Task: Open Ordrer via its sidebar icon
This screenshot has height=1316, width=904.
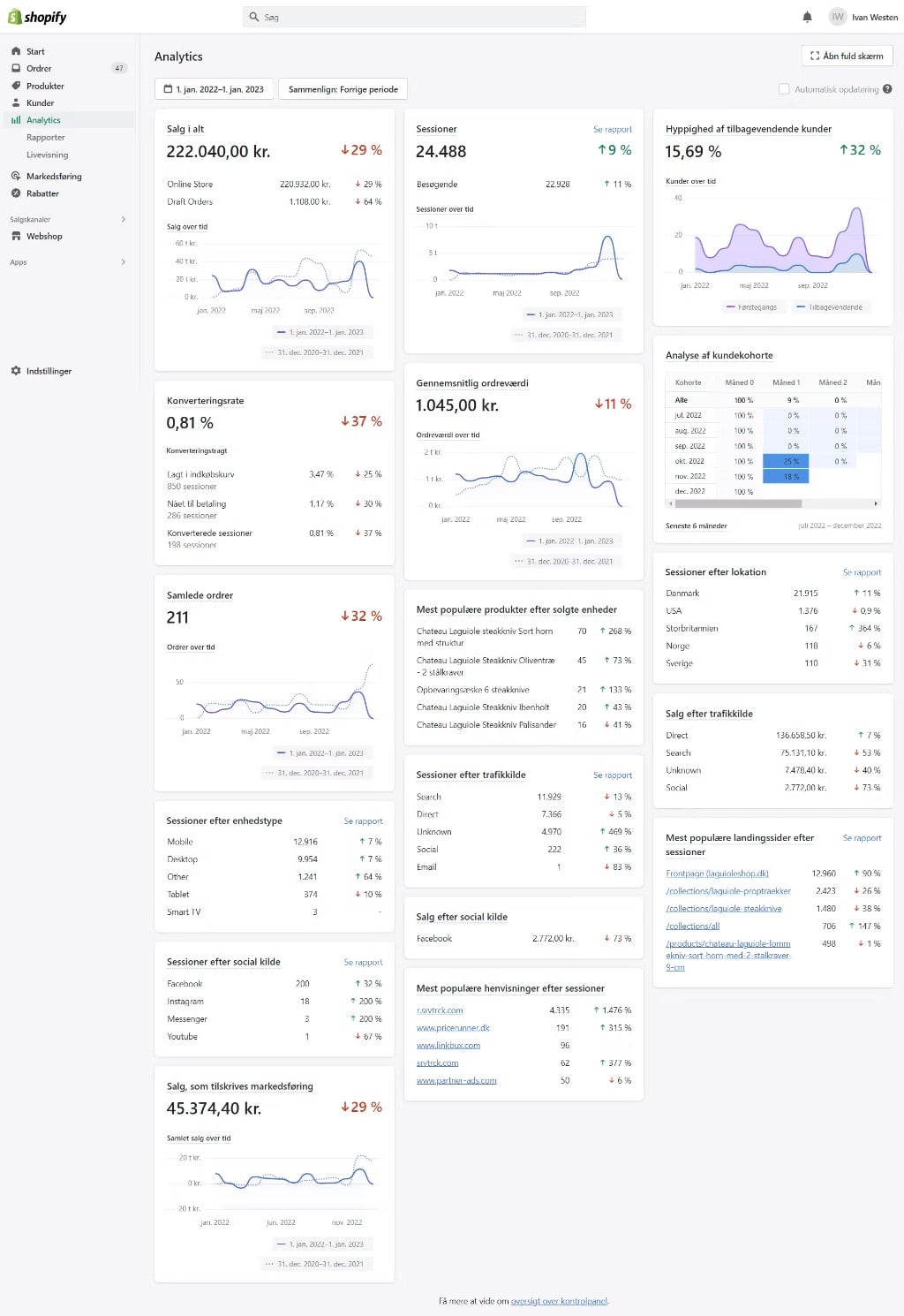Action: coord(16,68)
